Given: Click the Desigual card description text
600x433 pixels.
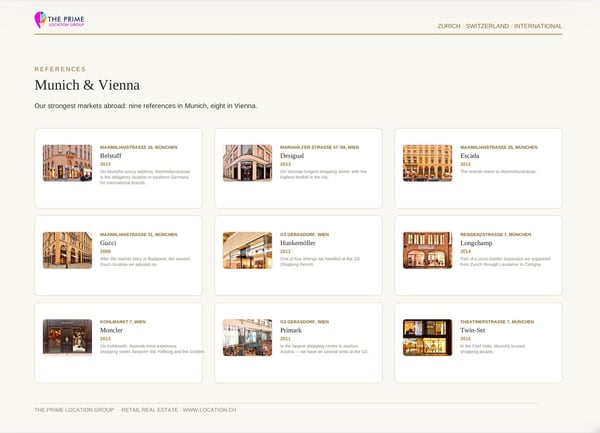Looking at the screenshot, I should click(x=323, y=174).
